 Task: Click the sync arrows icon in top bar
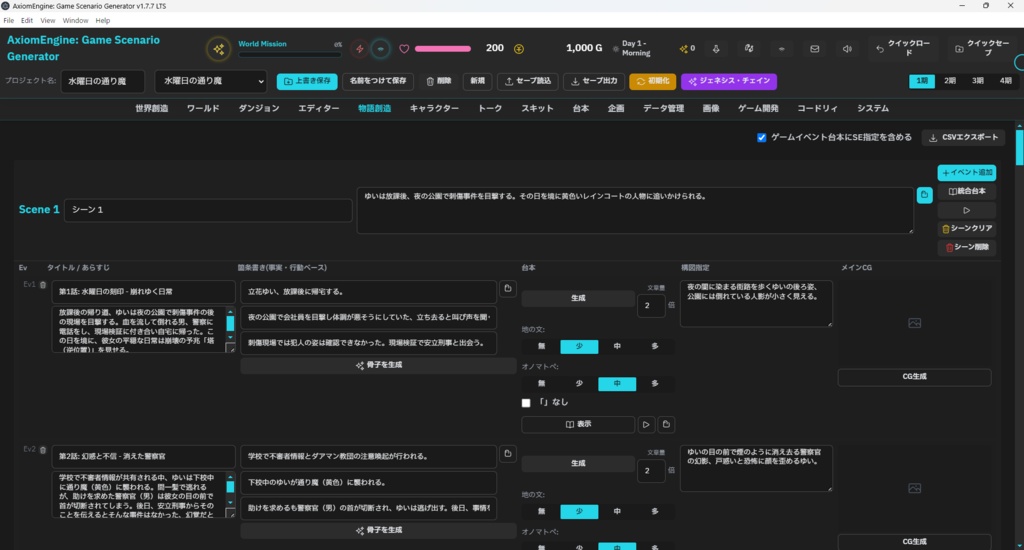[x=749, y=49]
